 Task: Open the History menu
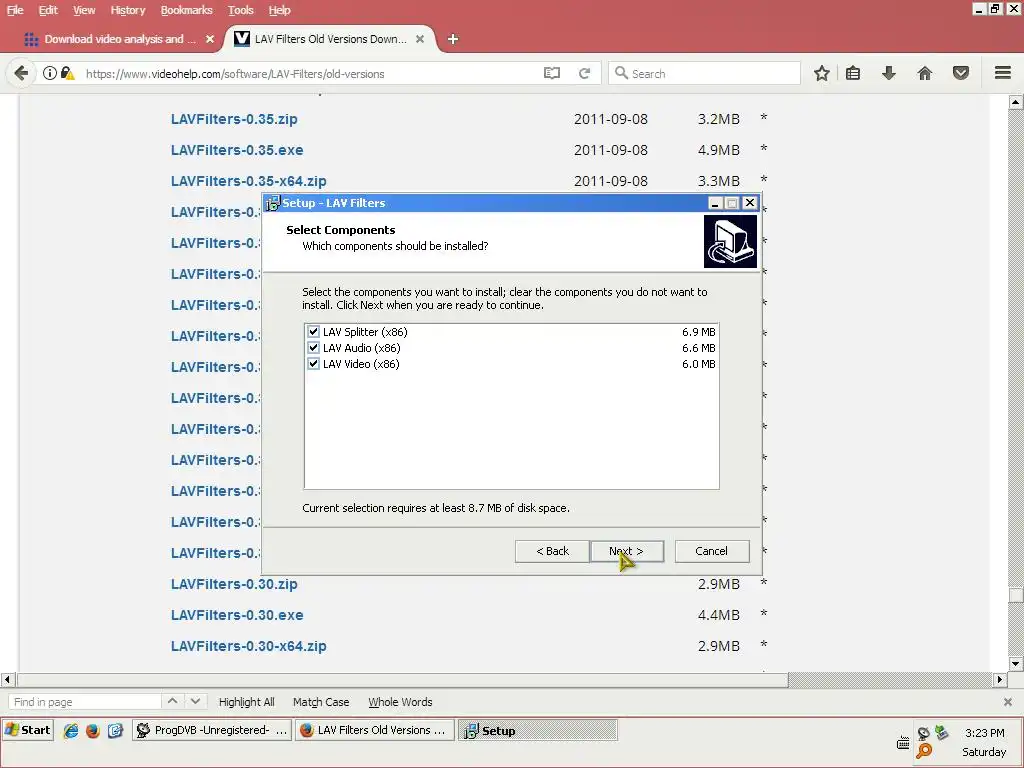pyautogui.click(x=127, y=10)
